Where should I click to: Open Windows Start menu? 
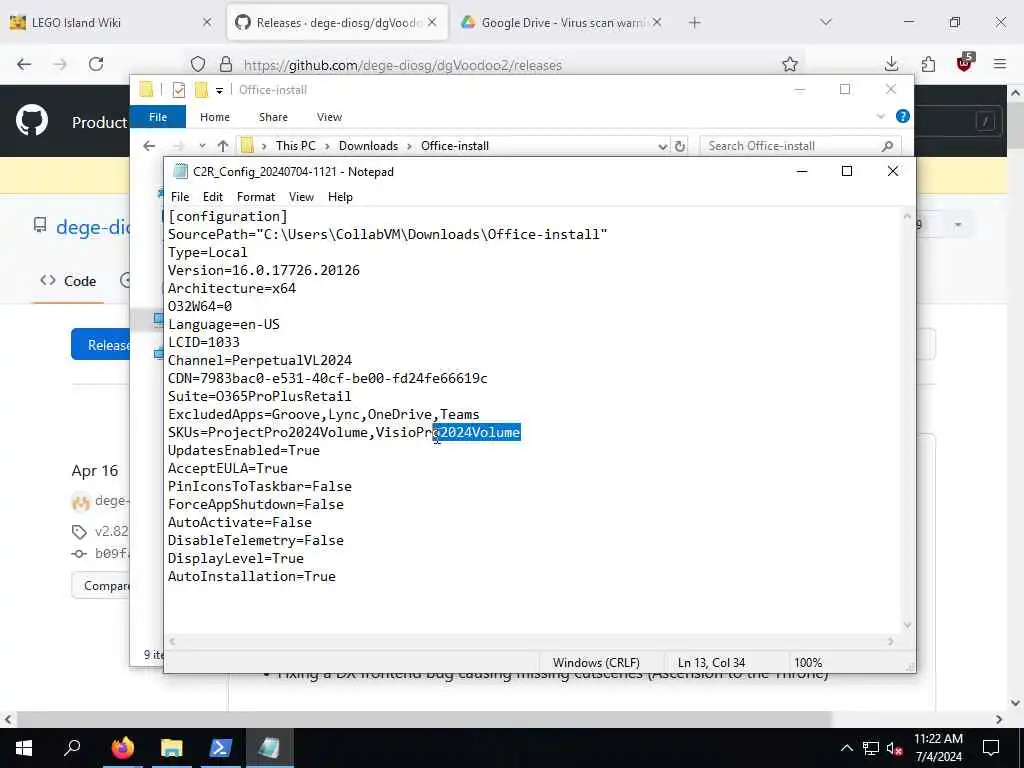point(24,748)
